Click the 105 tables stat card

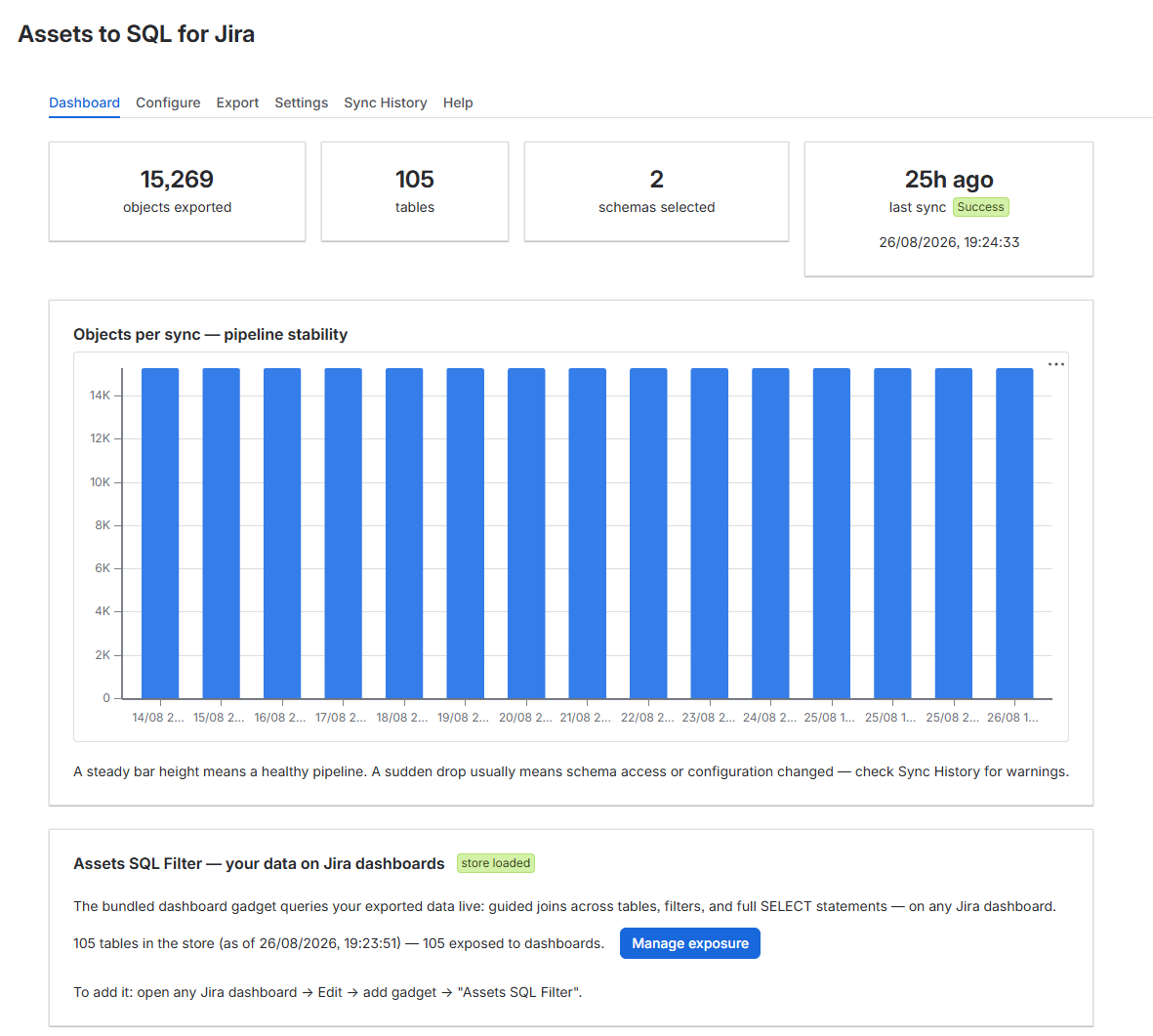coord(415,191)
